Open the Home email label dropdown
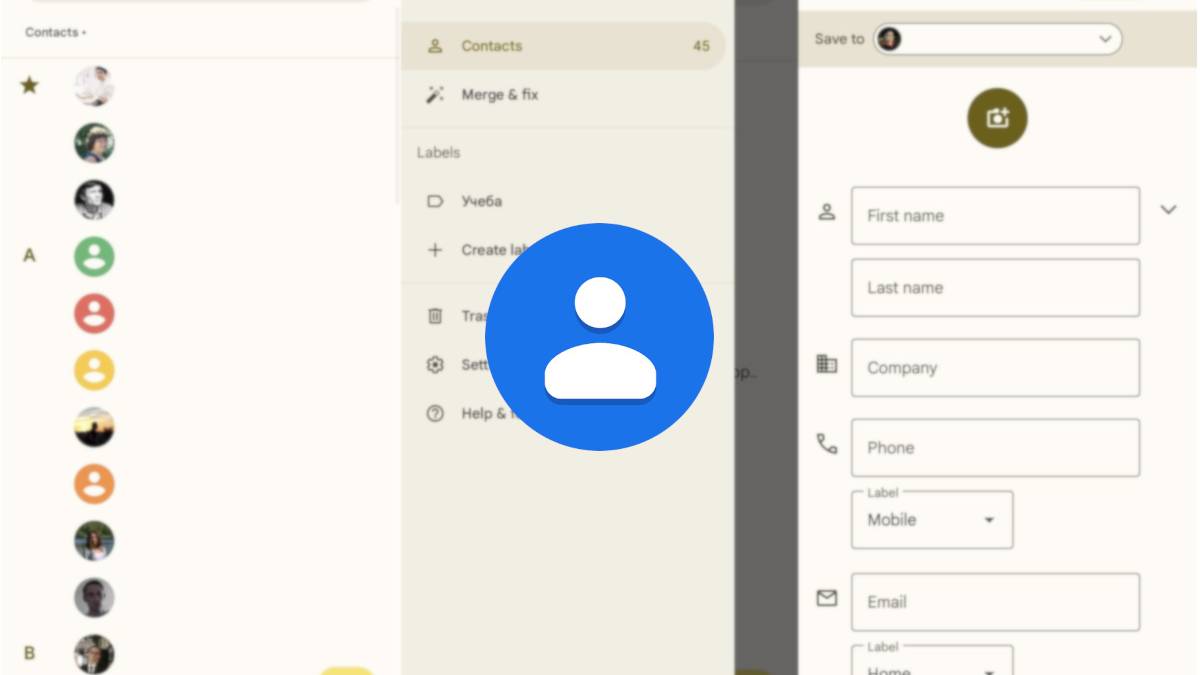 point(932,660)
